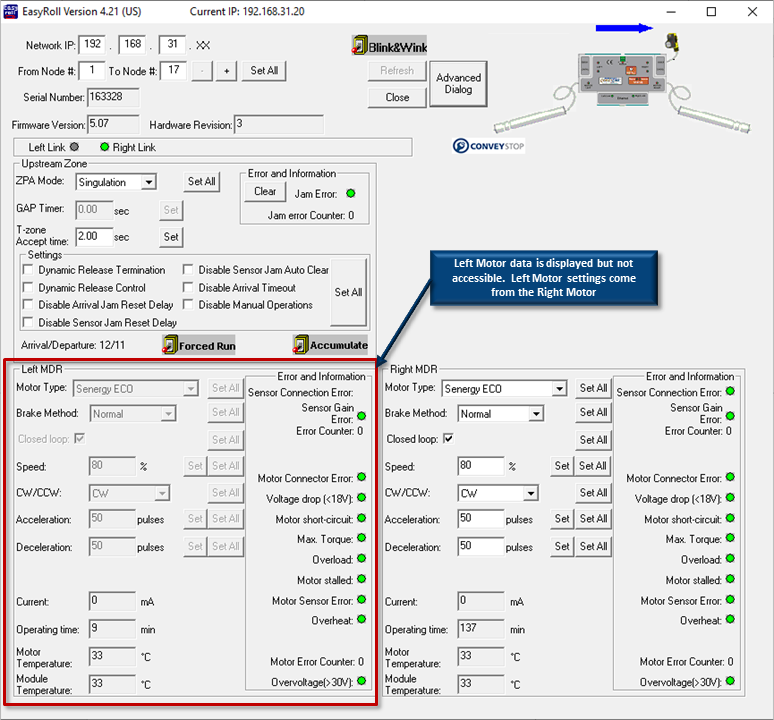The height and width of the screenshot is (720, 774).
Task: Click Right MDR Motor stalled indicator
Action: [x=731, y=579]
